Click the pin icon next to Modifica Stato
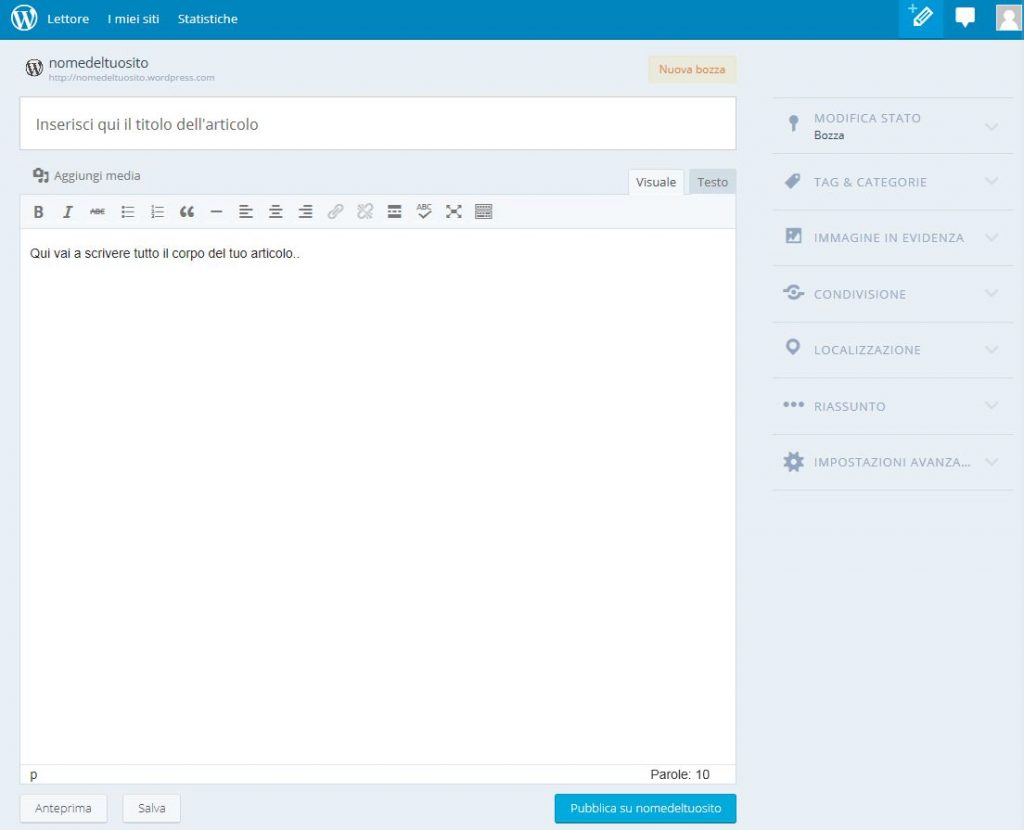 pos(793,123)
